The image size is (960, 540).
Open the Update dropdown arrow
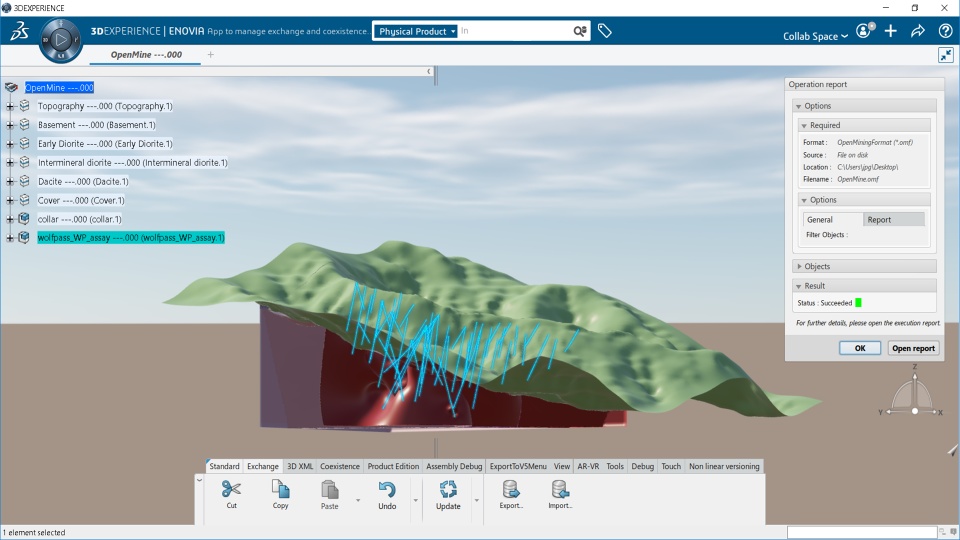click(x=476, y=501)
